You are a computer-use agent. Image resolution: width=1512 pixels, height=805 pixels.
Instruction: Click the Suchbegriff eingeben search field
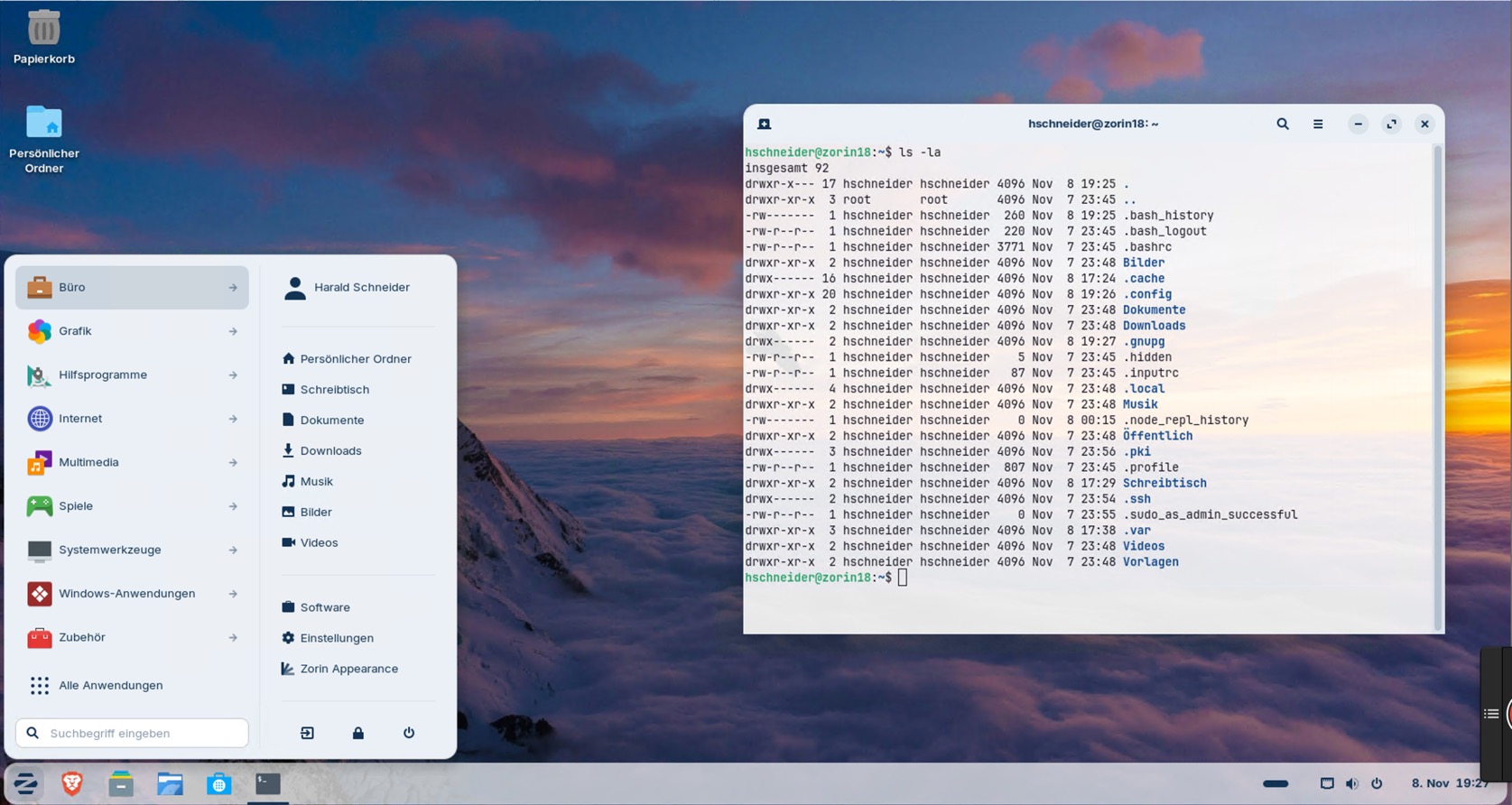tap(132, 733)
